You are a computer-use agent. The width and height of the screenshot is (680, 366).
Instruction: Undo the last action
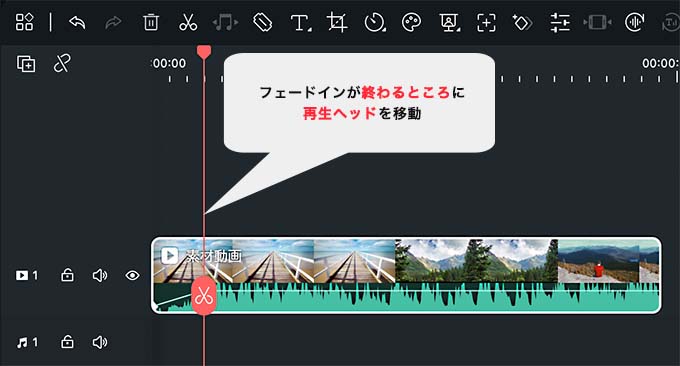(77, 22)
